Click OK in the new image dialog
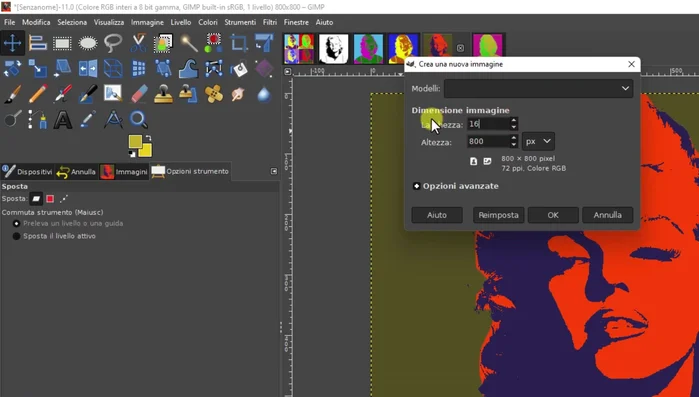 553,215
